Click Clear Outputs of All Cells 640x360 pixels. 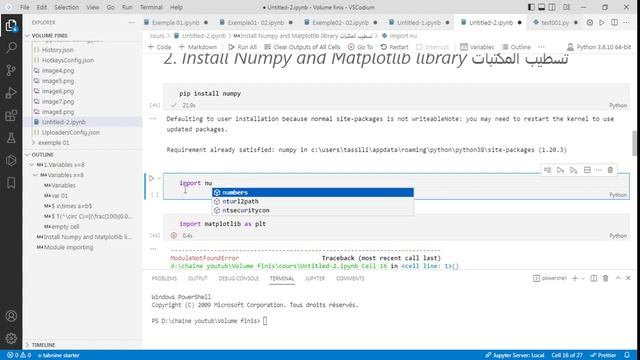tap(302, 47)
